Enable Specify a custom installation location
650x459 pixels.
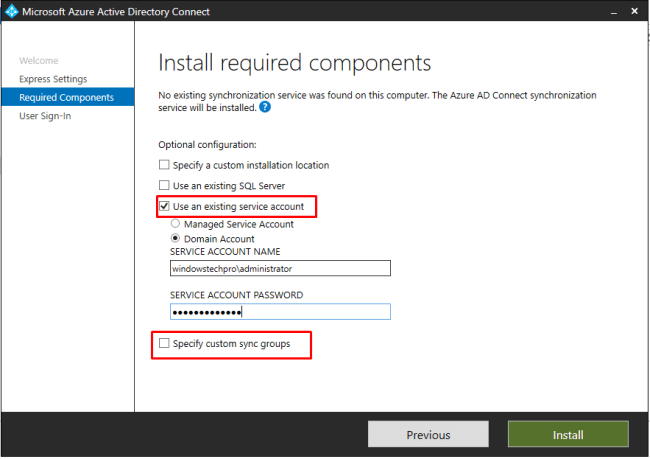[164, 165]
